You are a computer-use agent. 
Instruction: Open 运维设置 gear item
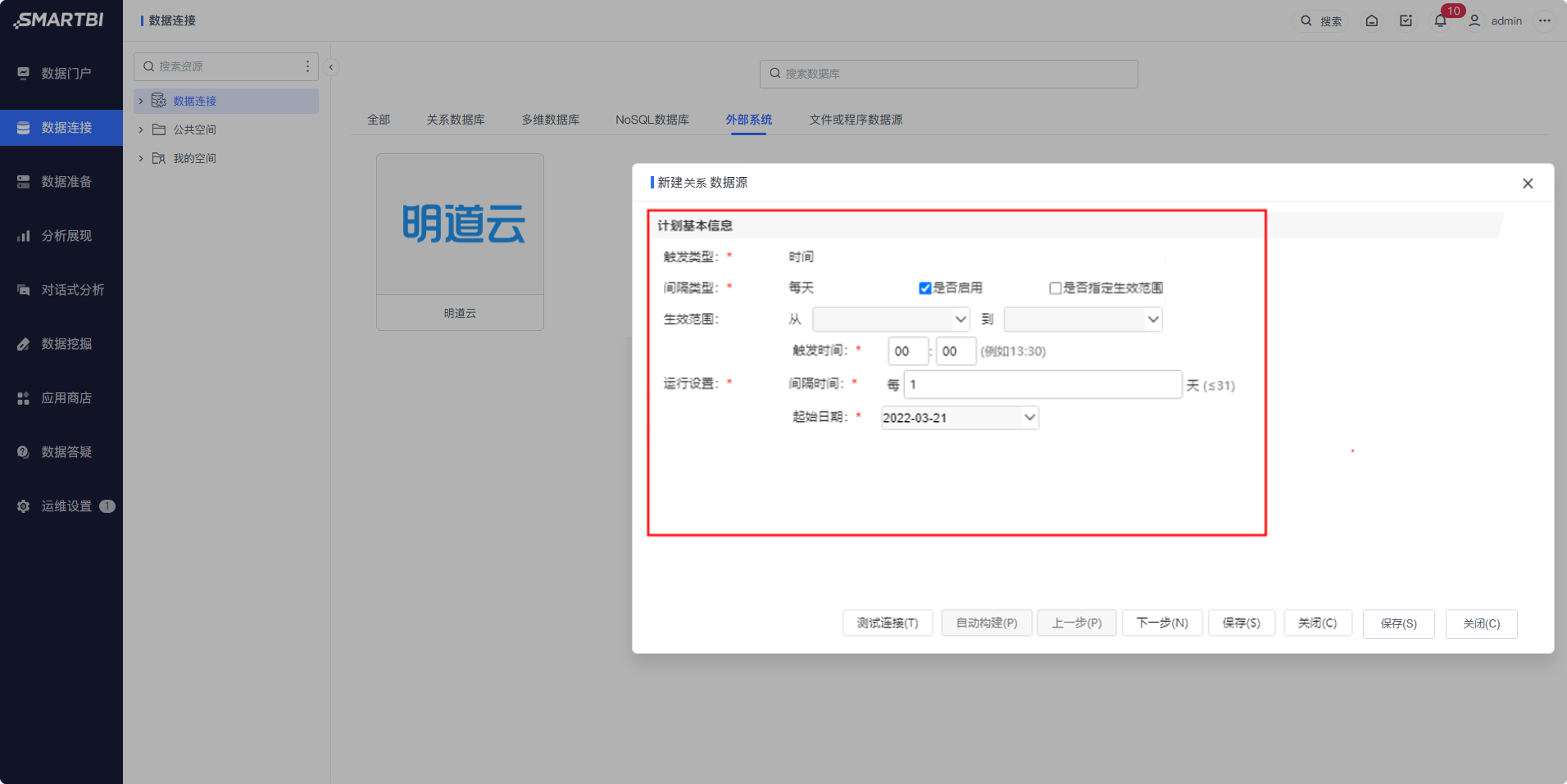61,506
